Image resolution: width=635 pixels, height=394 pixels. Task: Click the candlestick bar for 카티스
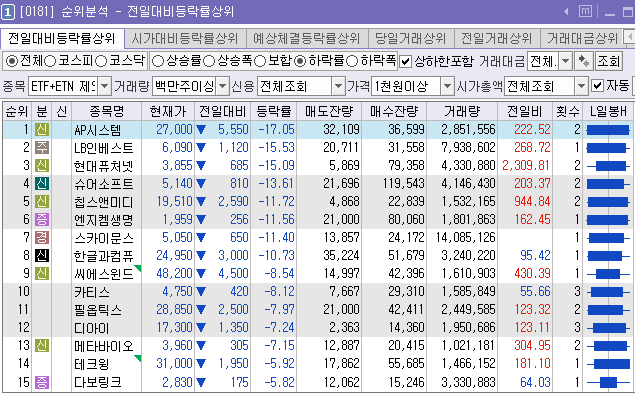tap(607, 292)
